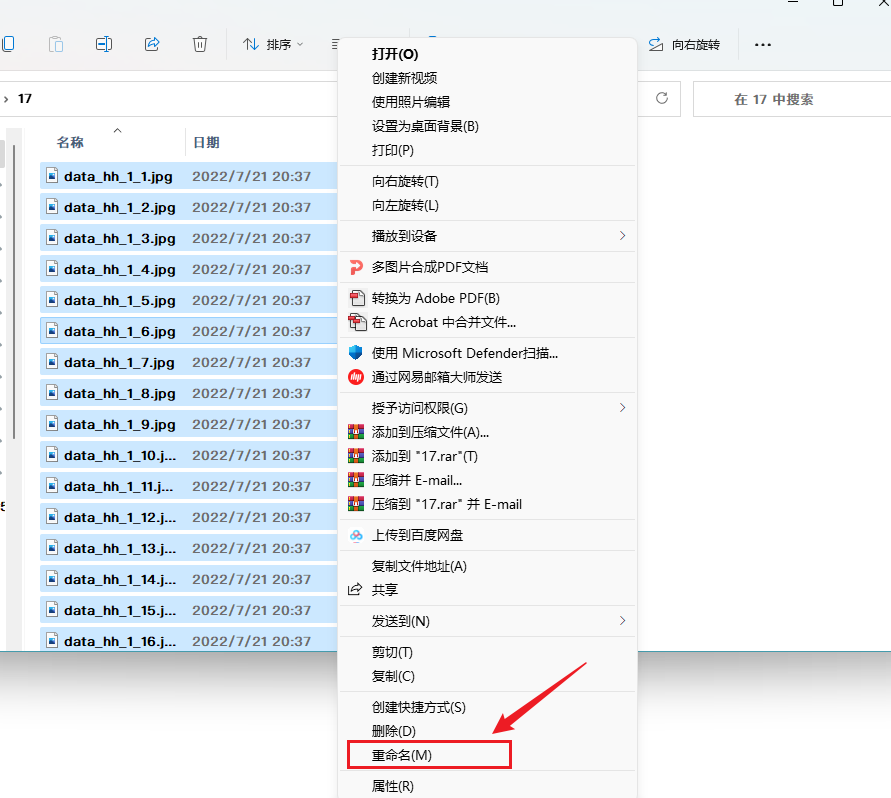891x798 pixels.
Task: Choose 打印(P) in context menu
Action: (393, 151)
